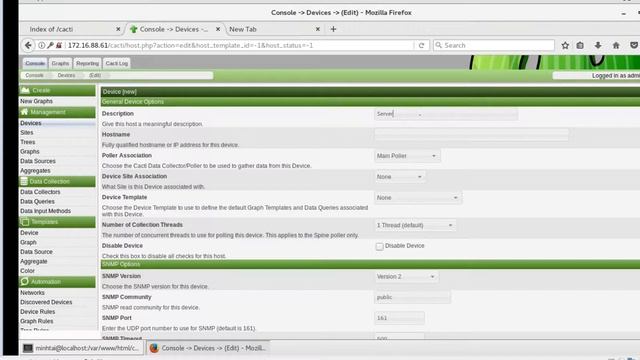Open Discovered Devices in sidebar

point(46,302)
